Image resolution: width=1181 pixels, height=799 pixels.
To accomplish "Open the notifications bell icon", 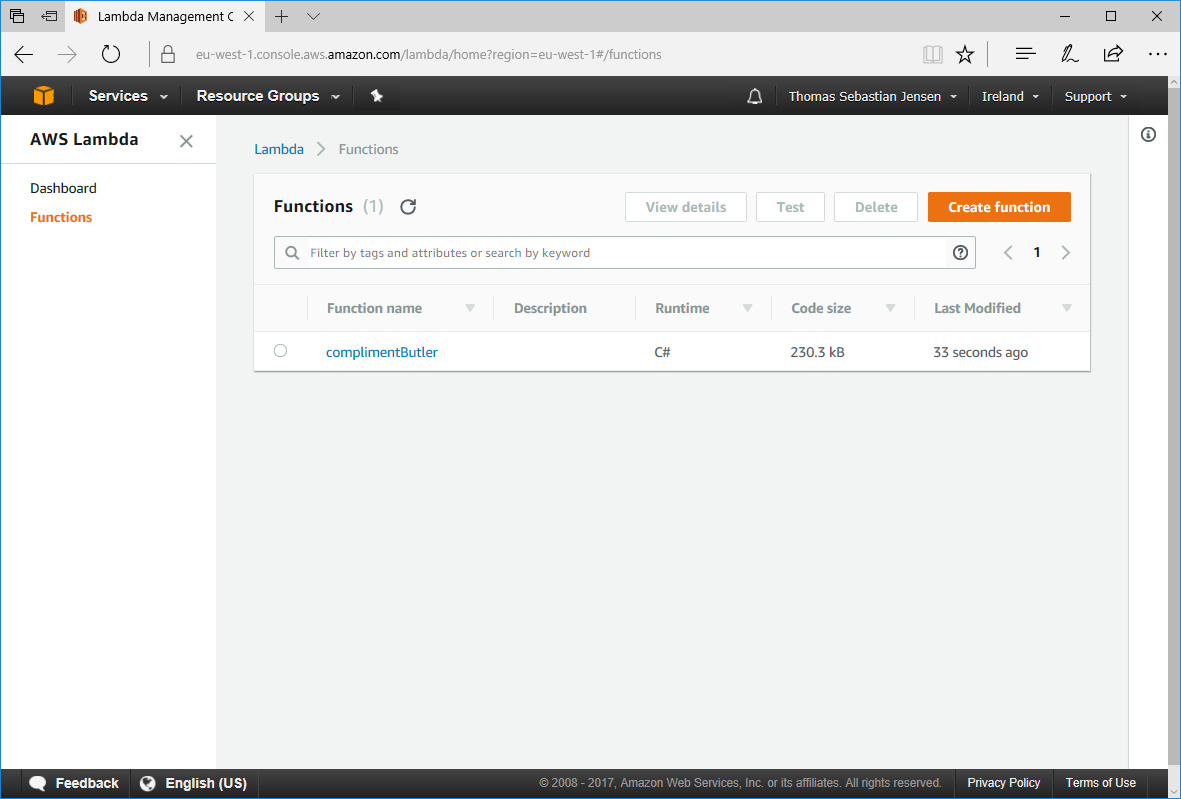I will pyautogui.click(x=755, y=96).
